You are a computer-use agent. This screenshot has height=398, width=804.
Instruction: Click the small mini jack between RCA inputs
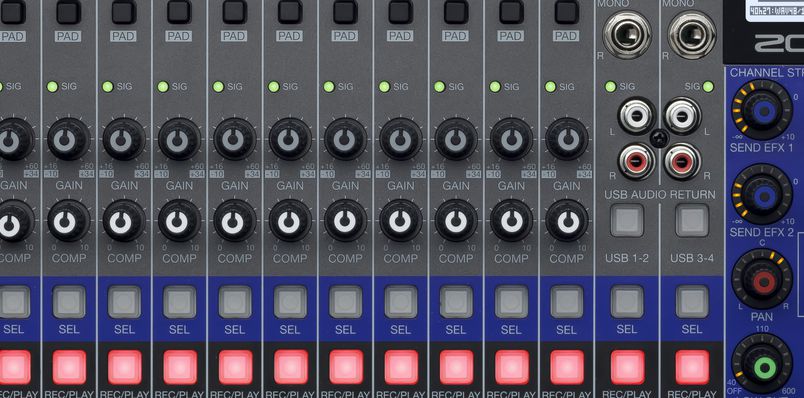coord(659,138)
